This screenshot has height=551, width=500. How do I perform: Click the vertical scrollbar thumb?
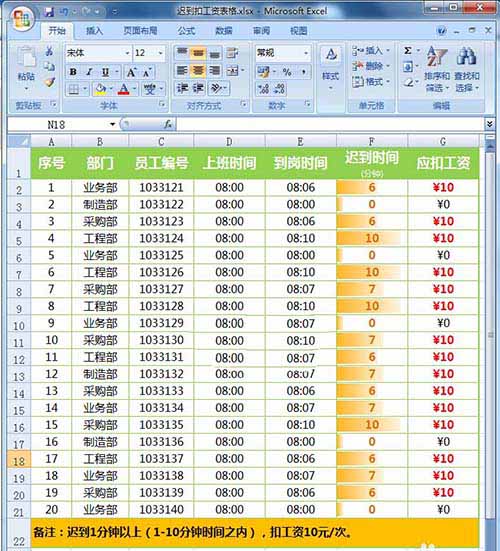click(x=490, y=335)
